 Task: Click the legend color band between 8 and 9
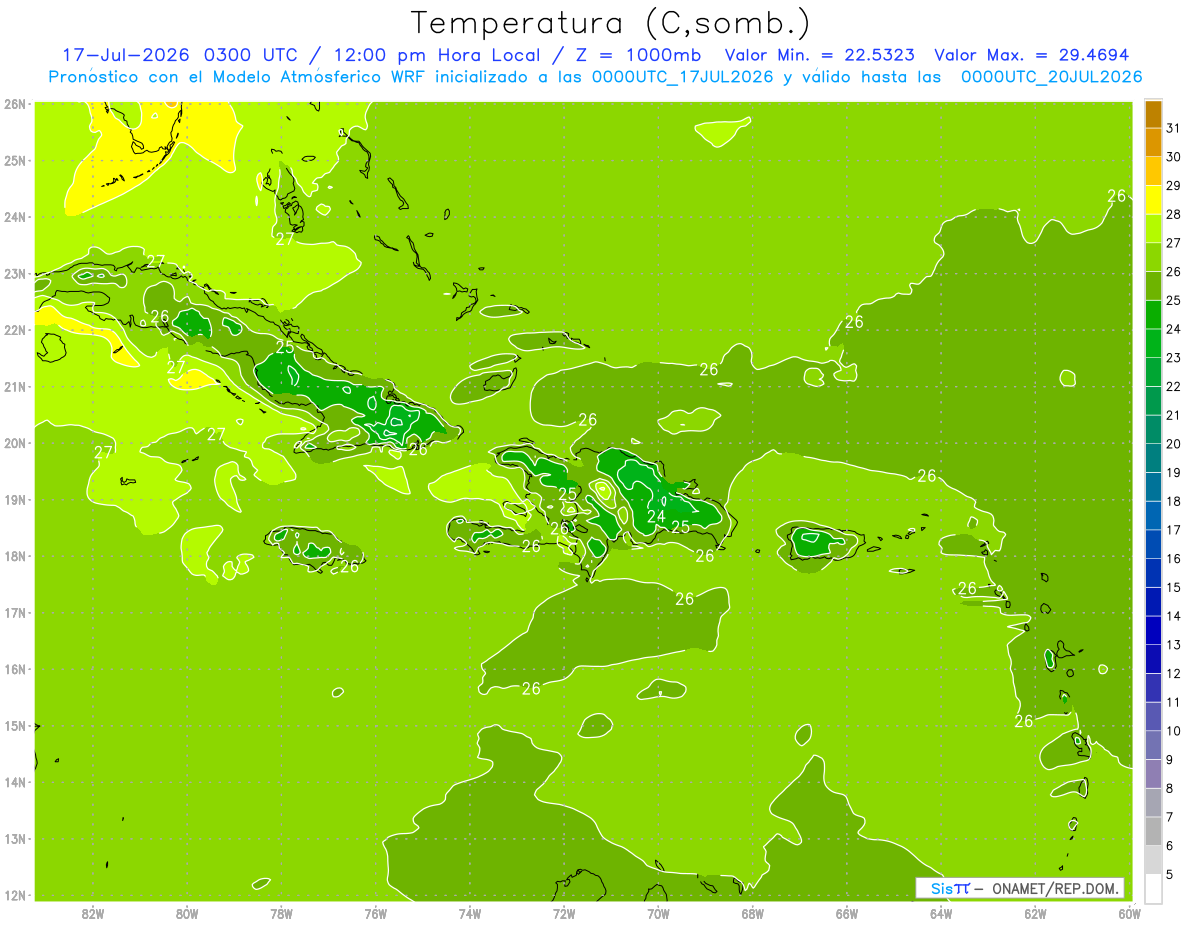point(1153,774)
